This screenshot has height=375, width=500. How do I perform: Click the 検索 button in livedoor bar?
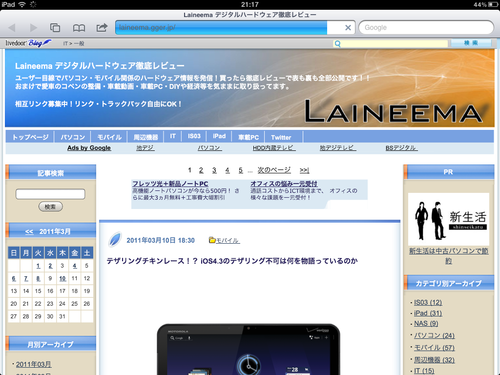[471, 43]
